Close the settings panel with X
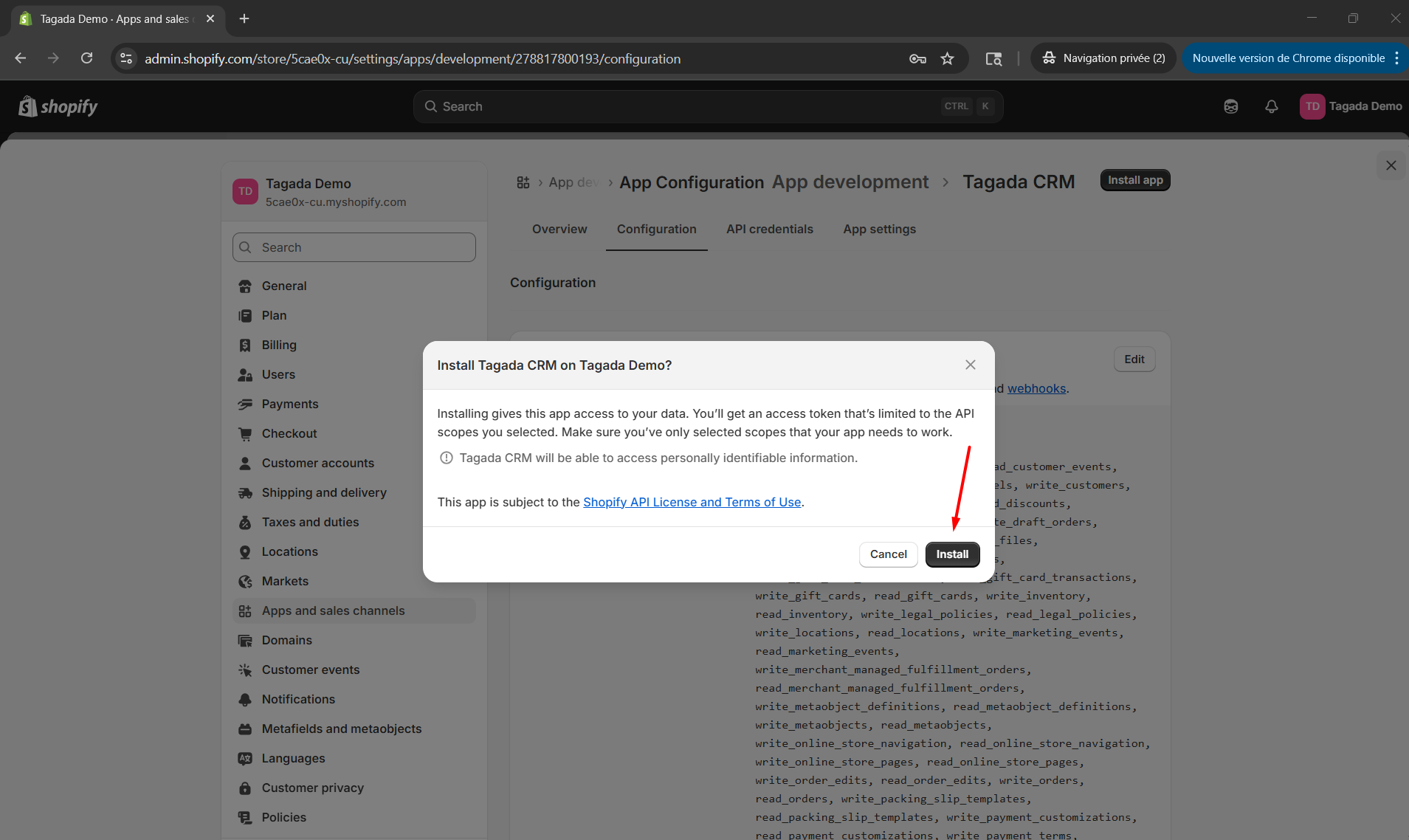The height and width of the screenshot is (840, 1409). pyautogui.click(x=1391, y=165)
